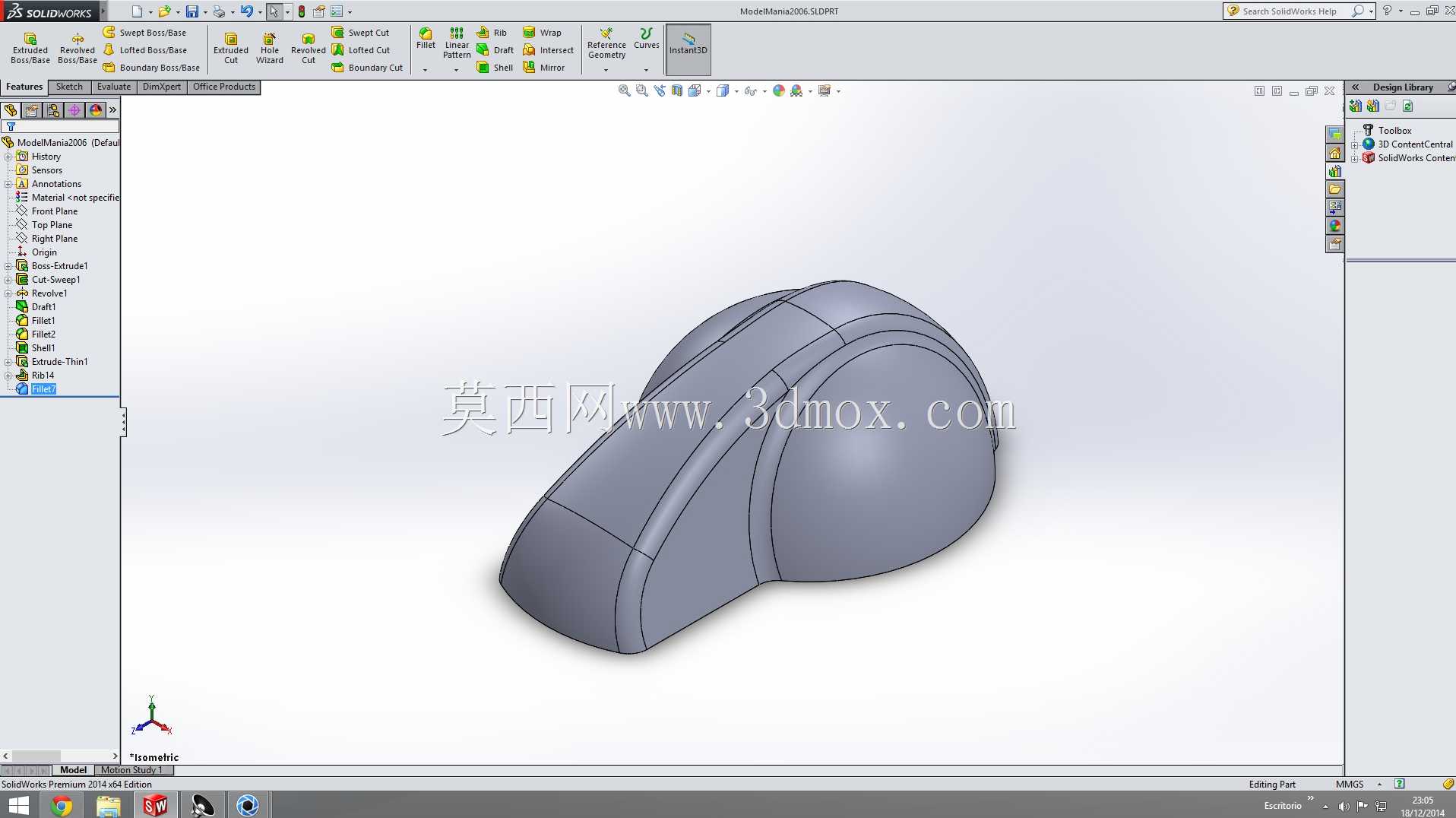Image resolution: width=1456 pixels, height=818 pixels.
Task: Open the Curves dropdown arrow
Action: click(647, 70)
